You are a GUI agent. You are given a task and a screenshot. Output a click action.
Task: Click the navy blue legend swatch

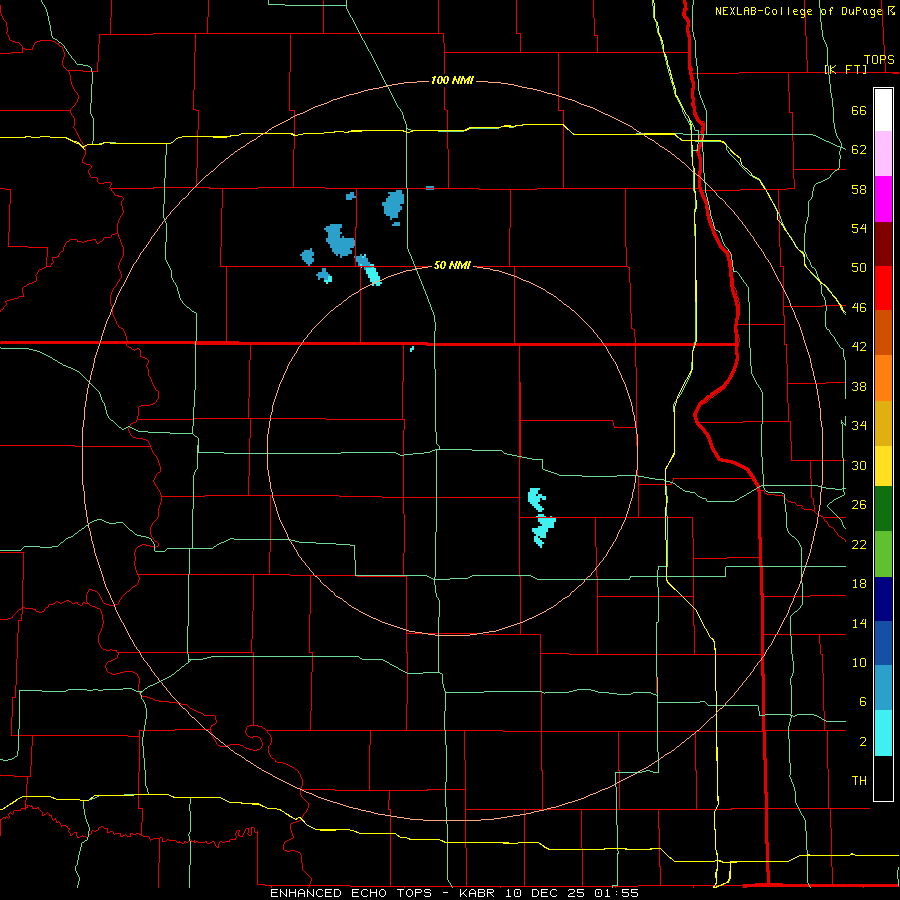883,599
